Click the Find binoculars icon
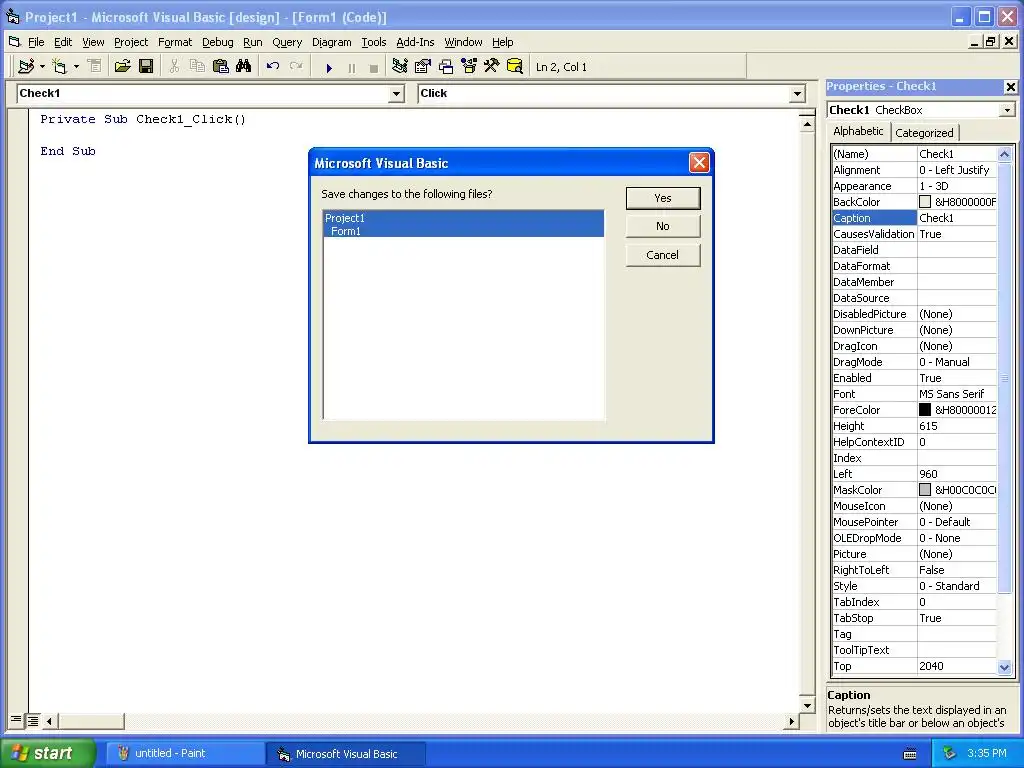 244,66
